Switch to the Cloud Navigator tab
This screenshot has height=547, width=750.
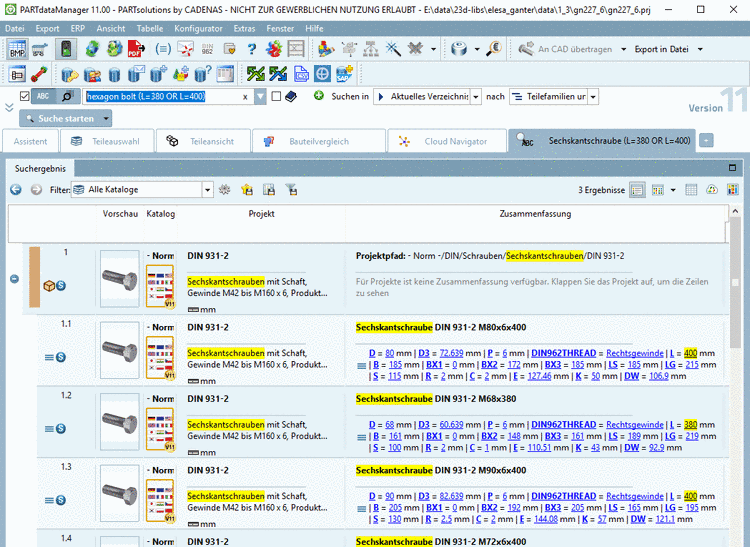coord(446,141)
